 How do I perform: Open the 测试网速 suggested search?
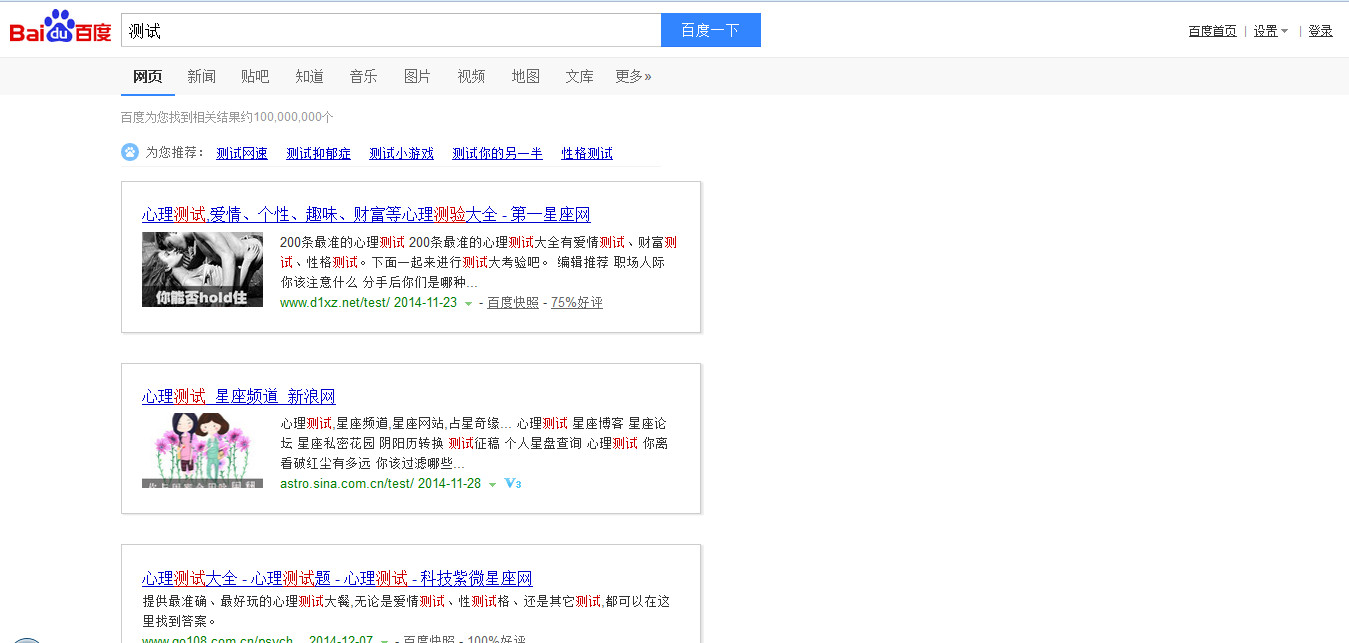242,153
